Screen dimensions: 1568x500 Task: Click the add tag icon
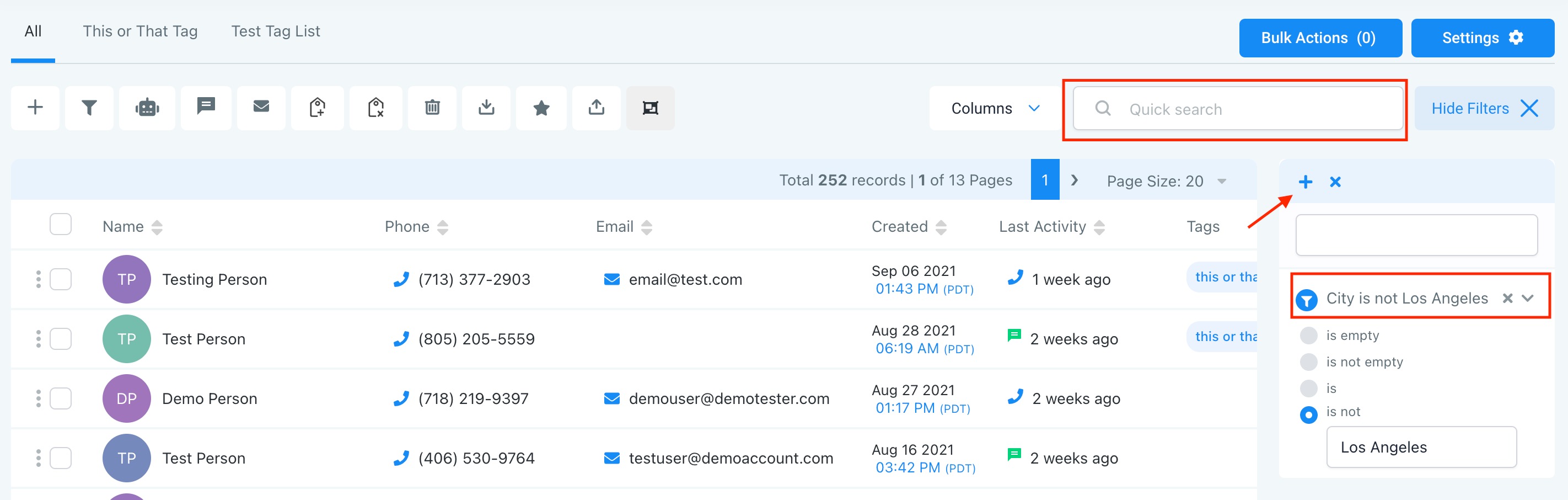click(317, 108)
